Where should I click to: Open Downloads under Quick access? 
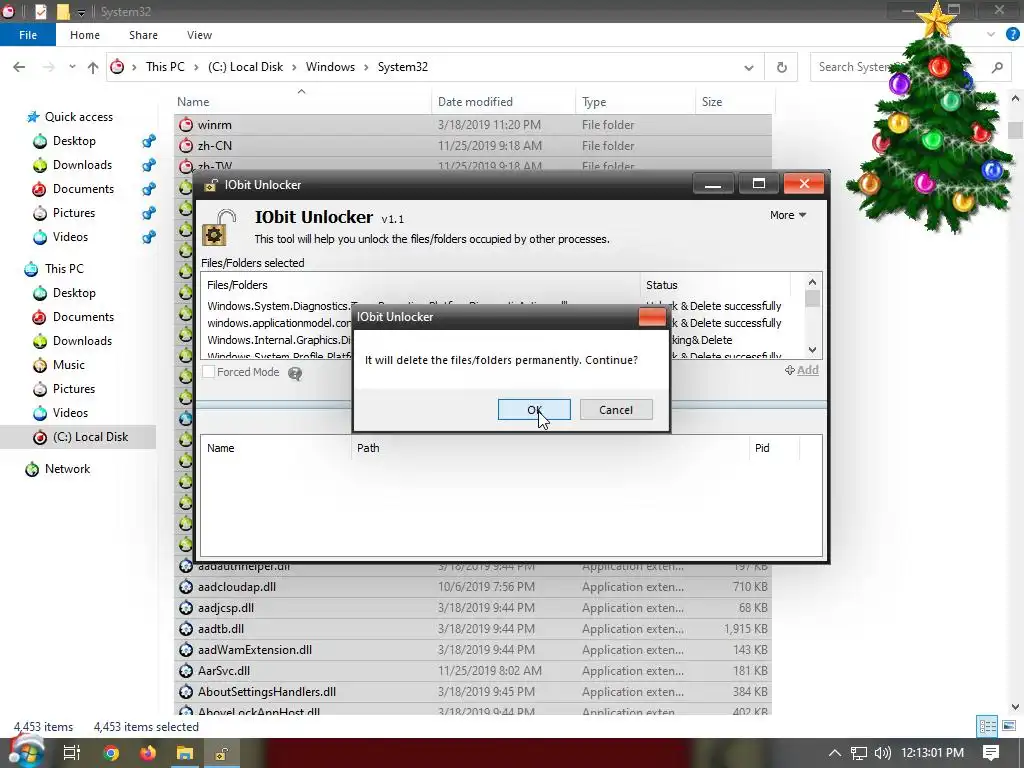82,165
